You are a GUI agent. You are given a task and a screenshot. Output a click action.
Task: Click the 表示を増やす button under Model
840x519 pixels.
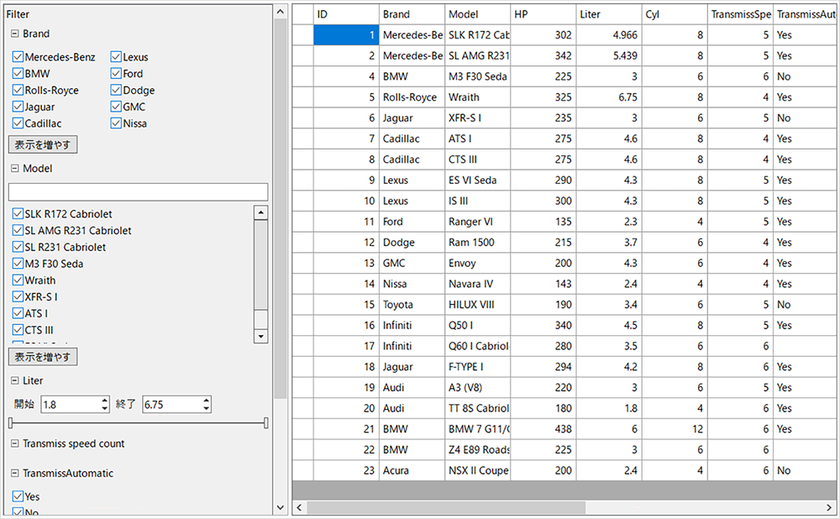(43, 357)
